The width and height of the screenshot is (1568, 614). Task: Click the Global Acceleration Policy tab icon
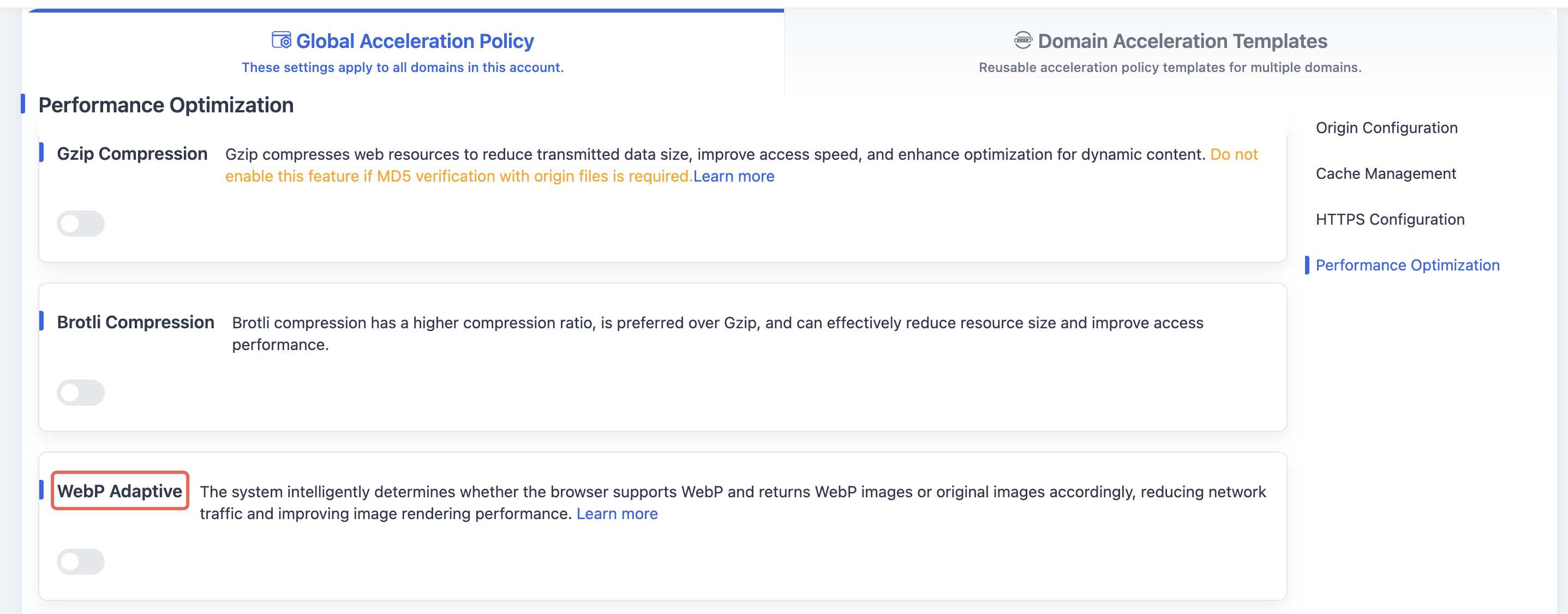281,40
